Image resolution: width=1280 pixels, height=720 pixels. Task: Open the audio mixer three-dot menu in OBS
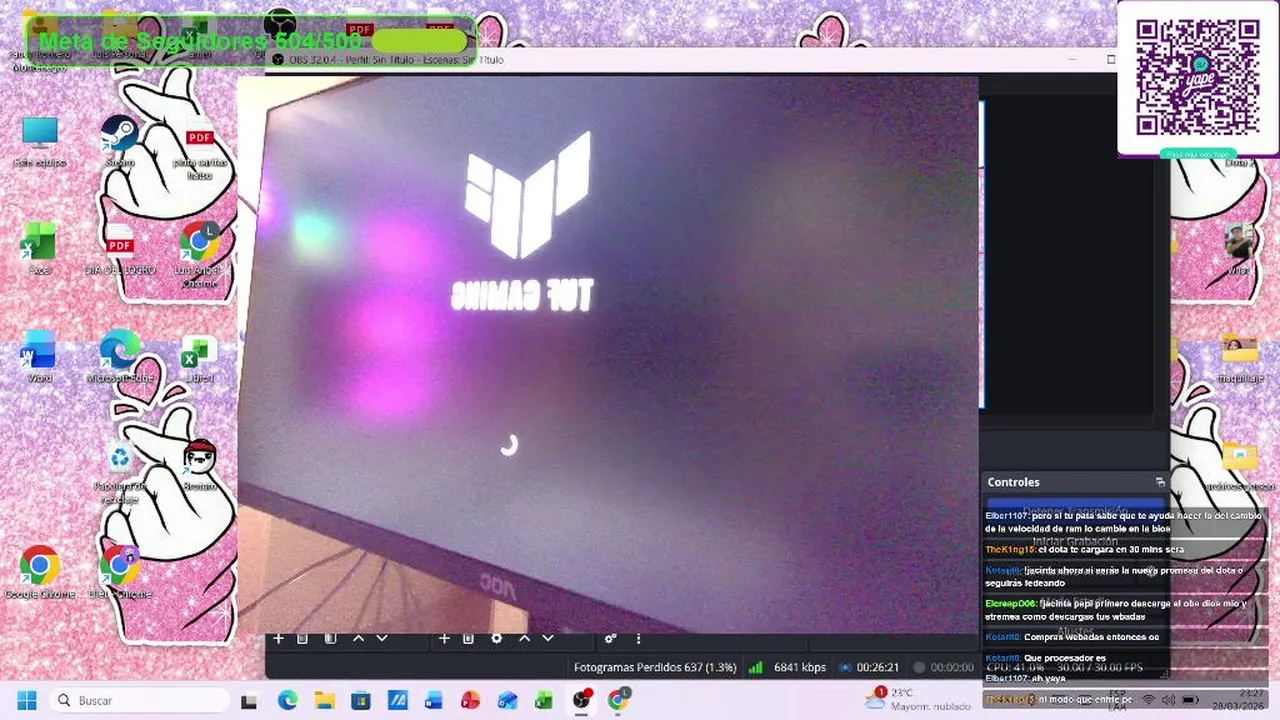[x=638, y=638]
